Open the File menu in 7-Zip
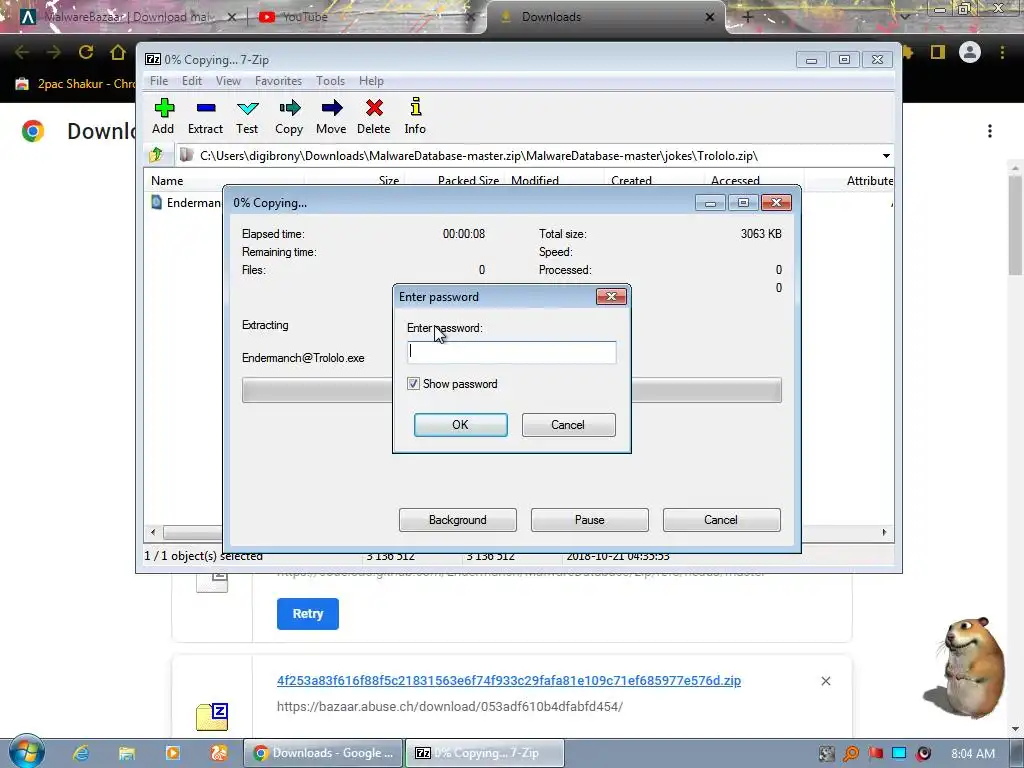Image resolution: width=1024 pixels, height=768 pixels. click(x=159, y=81)
